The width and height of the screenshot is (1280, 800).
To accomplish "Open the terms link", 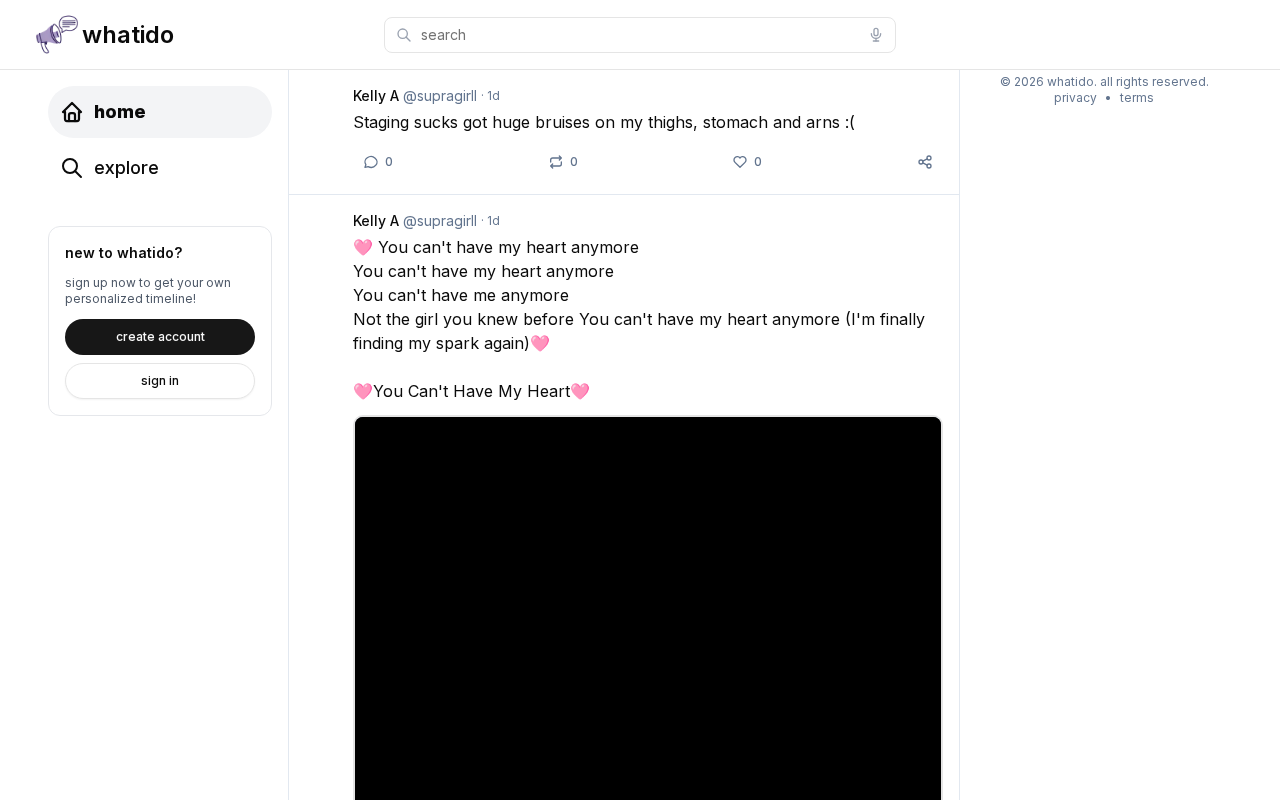I will pos(1136,98).
